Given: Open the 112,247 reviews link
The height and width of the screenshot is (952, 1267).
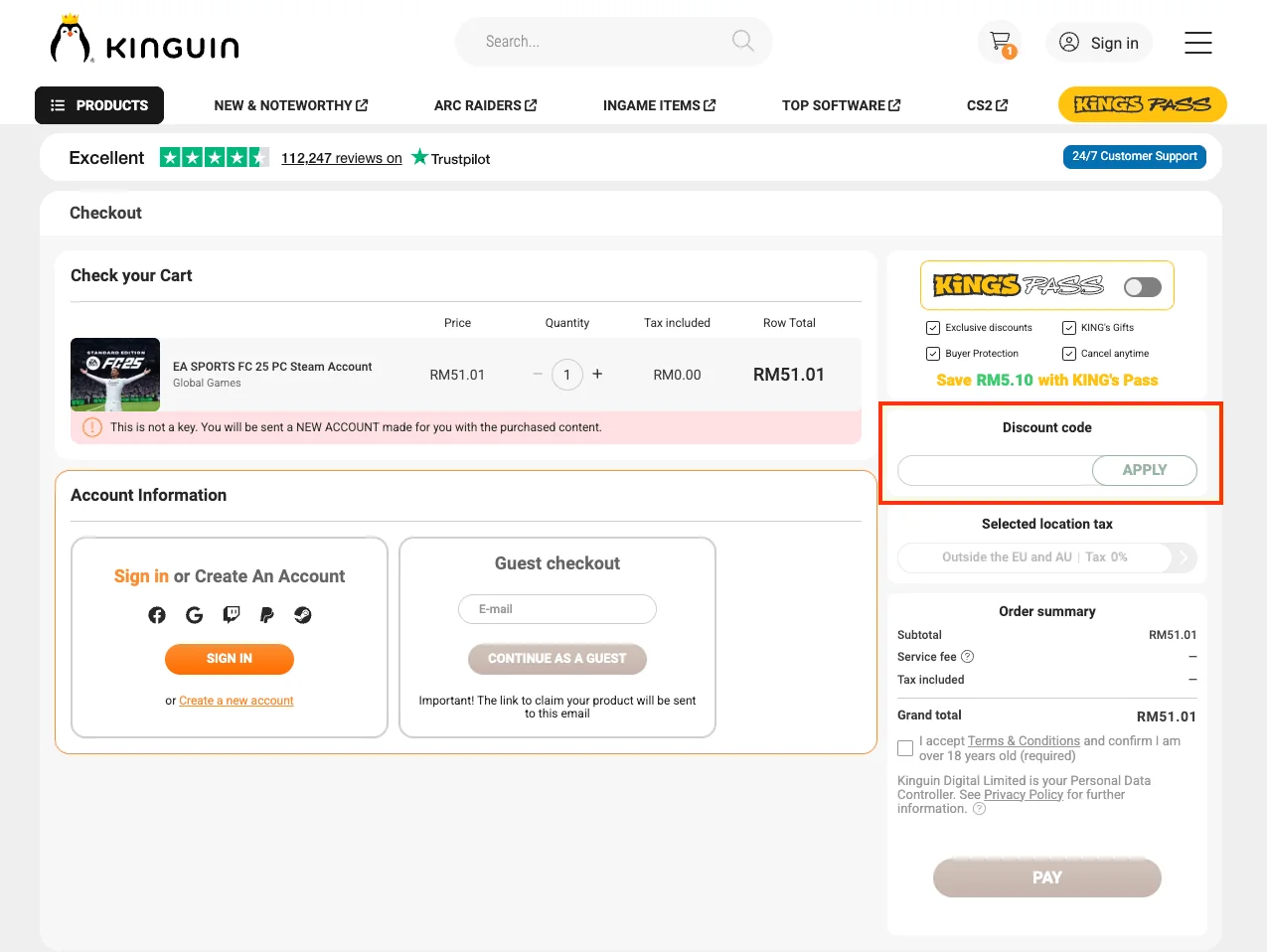Looking at the screenshot, I should tap(342, 158).
